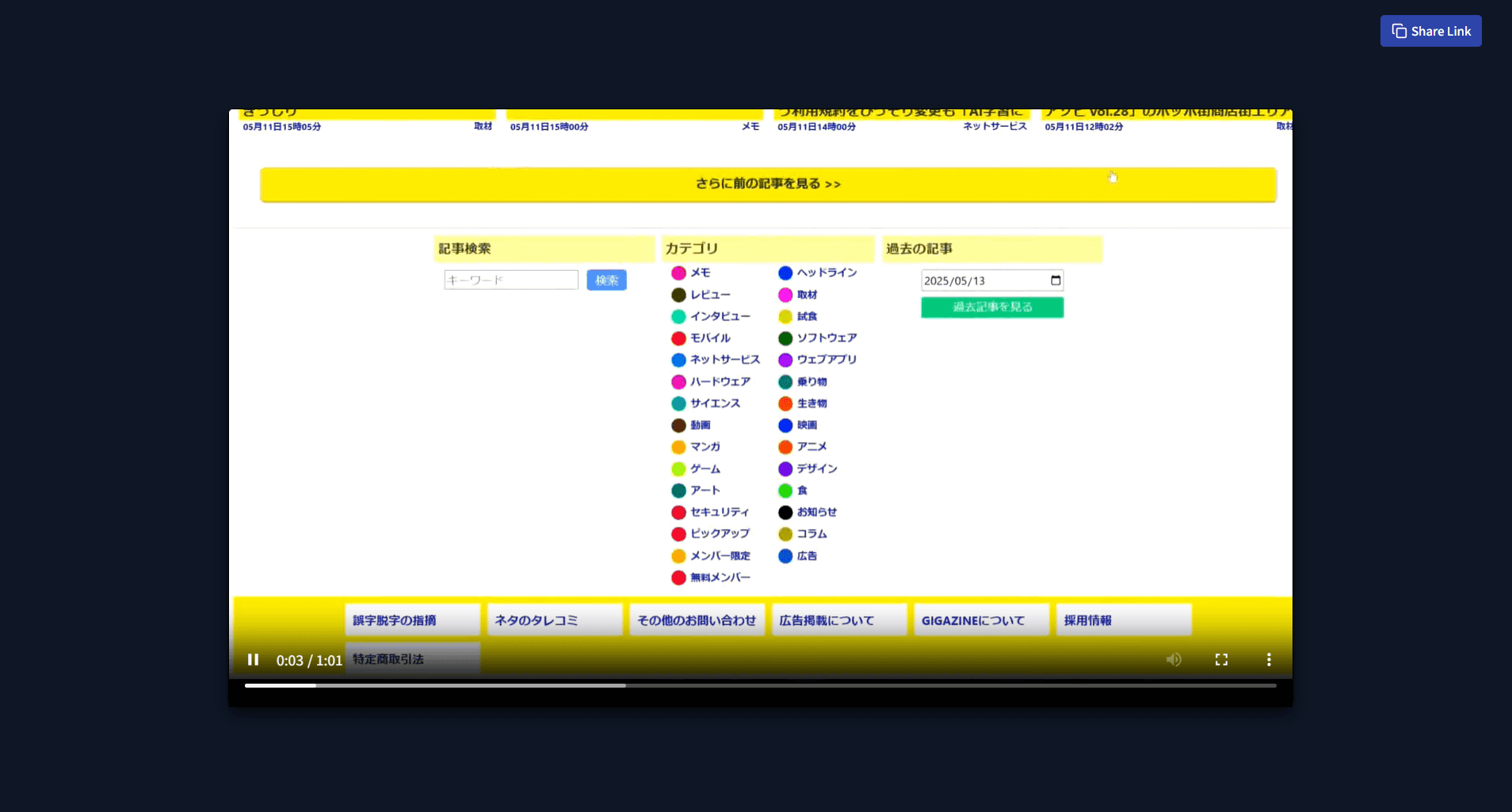The height and width of the screenshot is (812, 1512).
Task: Select the 生き物 category
Action: 803,403
